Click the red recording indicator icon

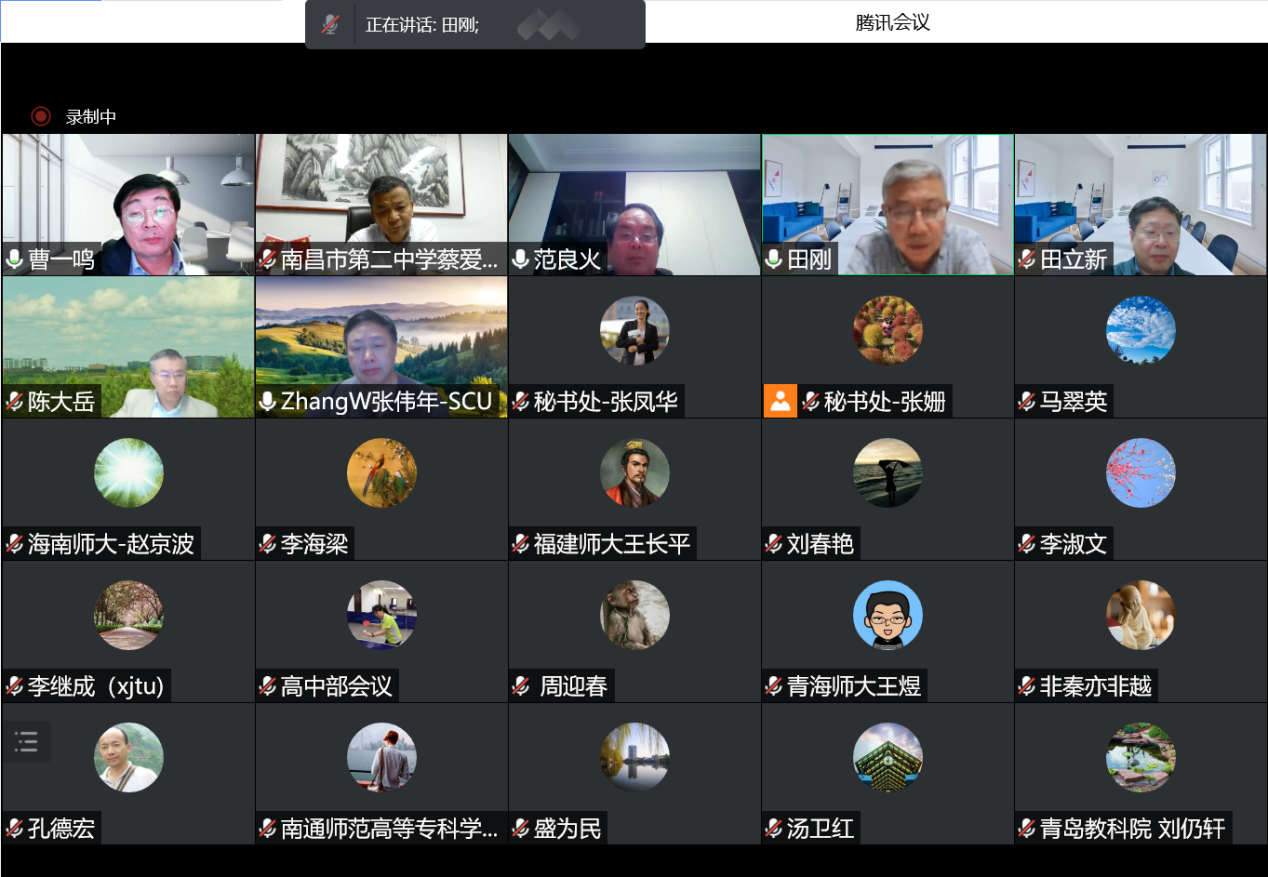(41, 116)
